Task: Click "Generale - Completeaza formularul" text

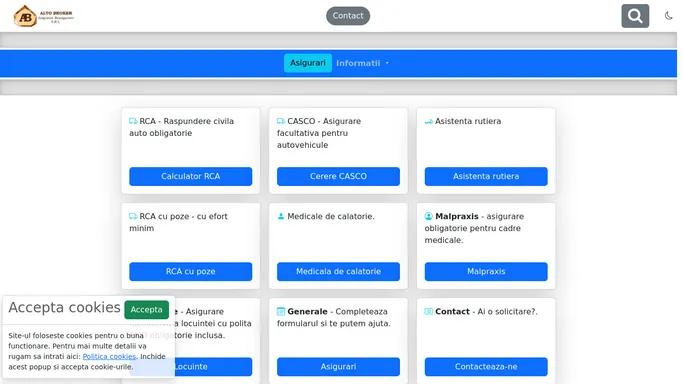Action: tap(334, 317)
